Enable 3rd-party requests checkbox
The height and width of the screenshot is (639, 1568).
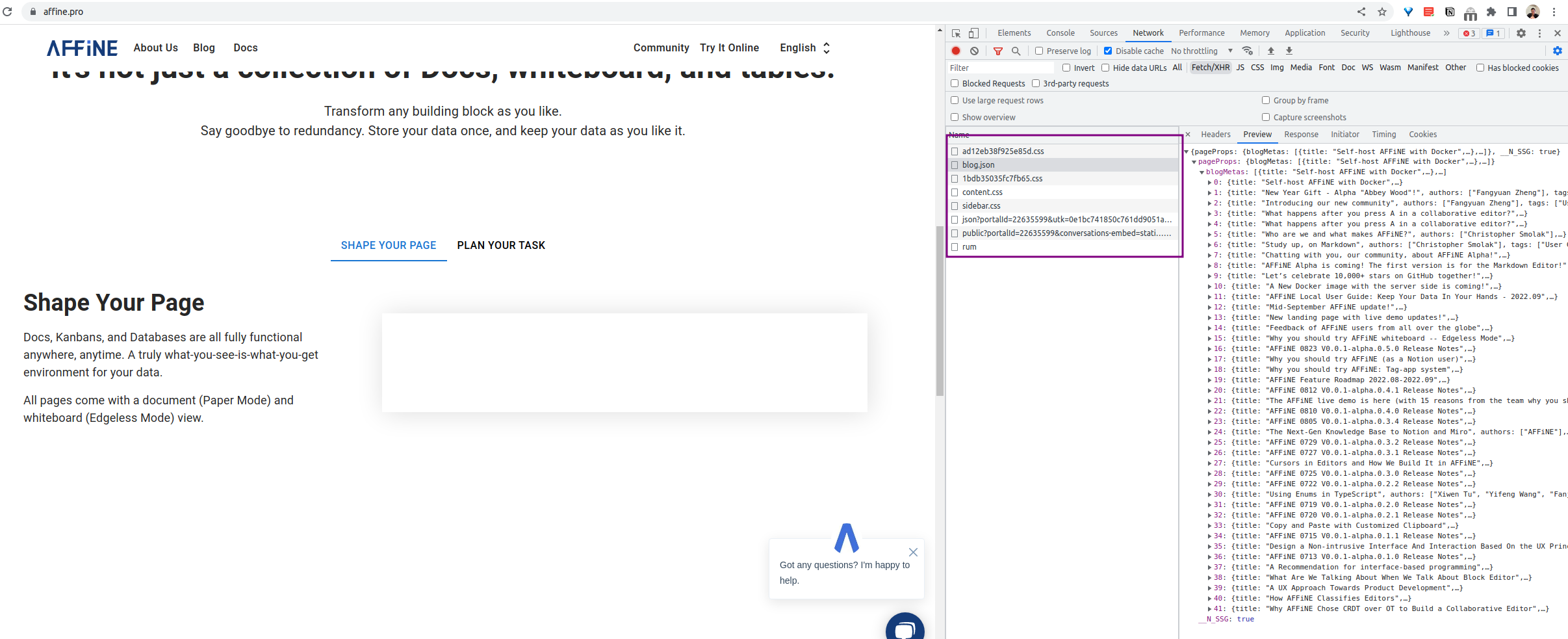pos(1036,83)
